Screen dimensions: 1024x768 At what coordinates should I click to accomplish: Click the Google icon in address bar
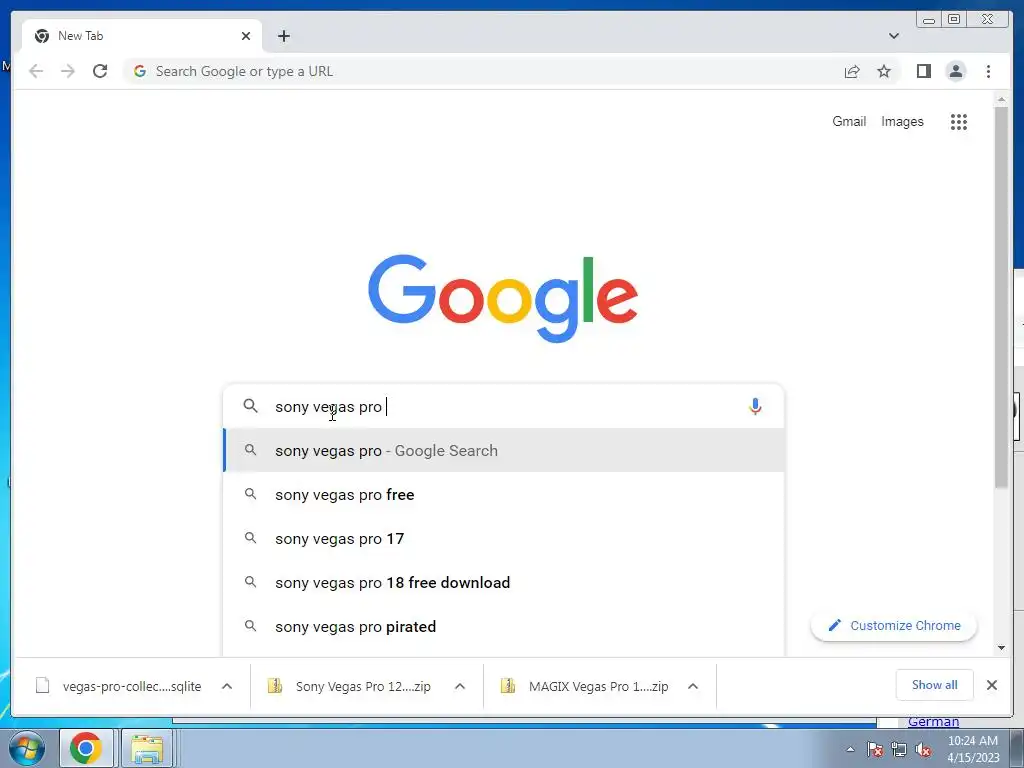coord(140,71)
